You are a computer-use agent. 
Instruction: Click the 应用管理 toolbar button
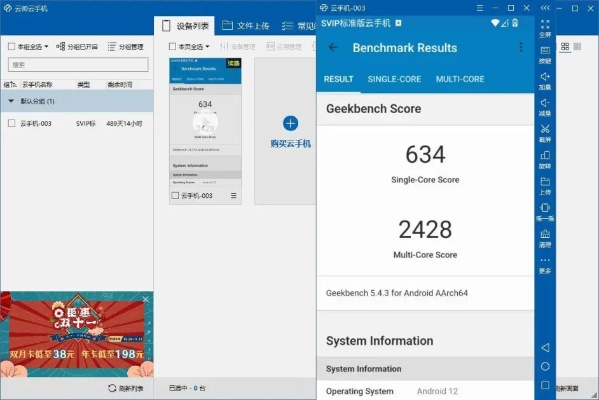(x=284, y=47)
